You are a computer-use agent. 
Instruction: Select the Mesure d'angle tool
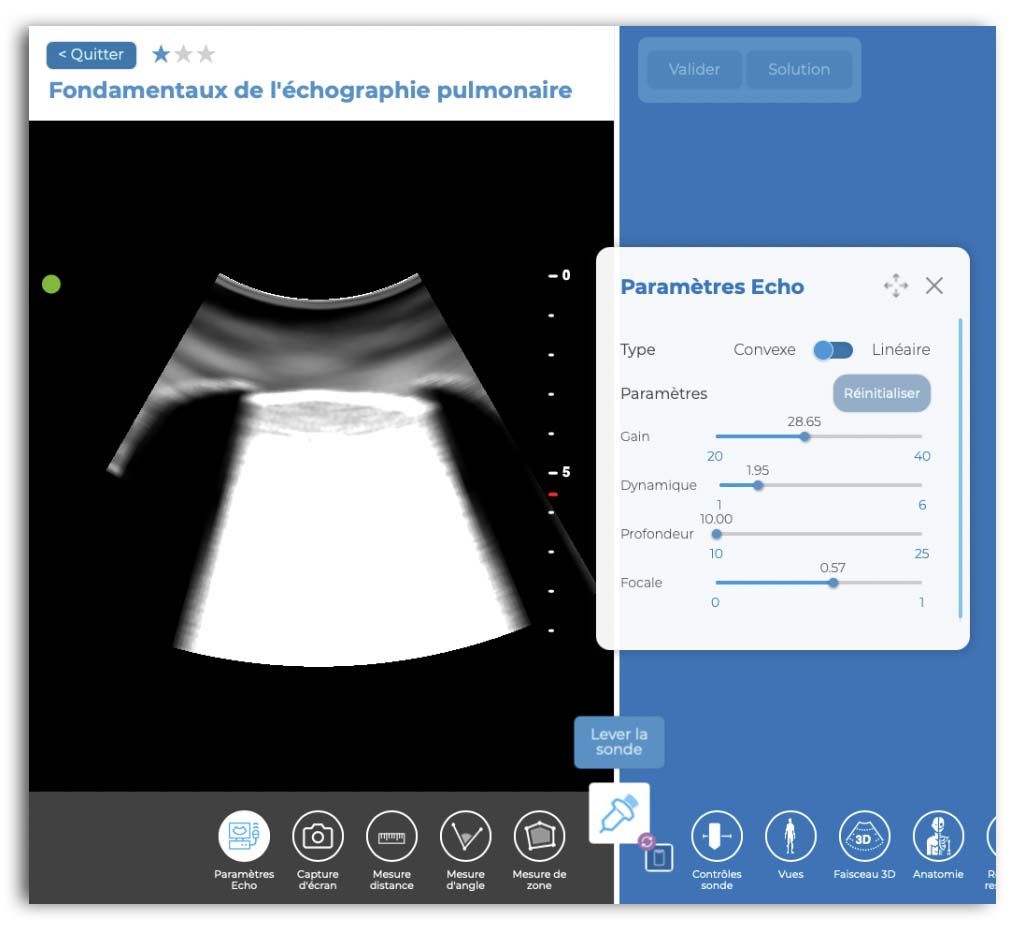465,836
